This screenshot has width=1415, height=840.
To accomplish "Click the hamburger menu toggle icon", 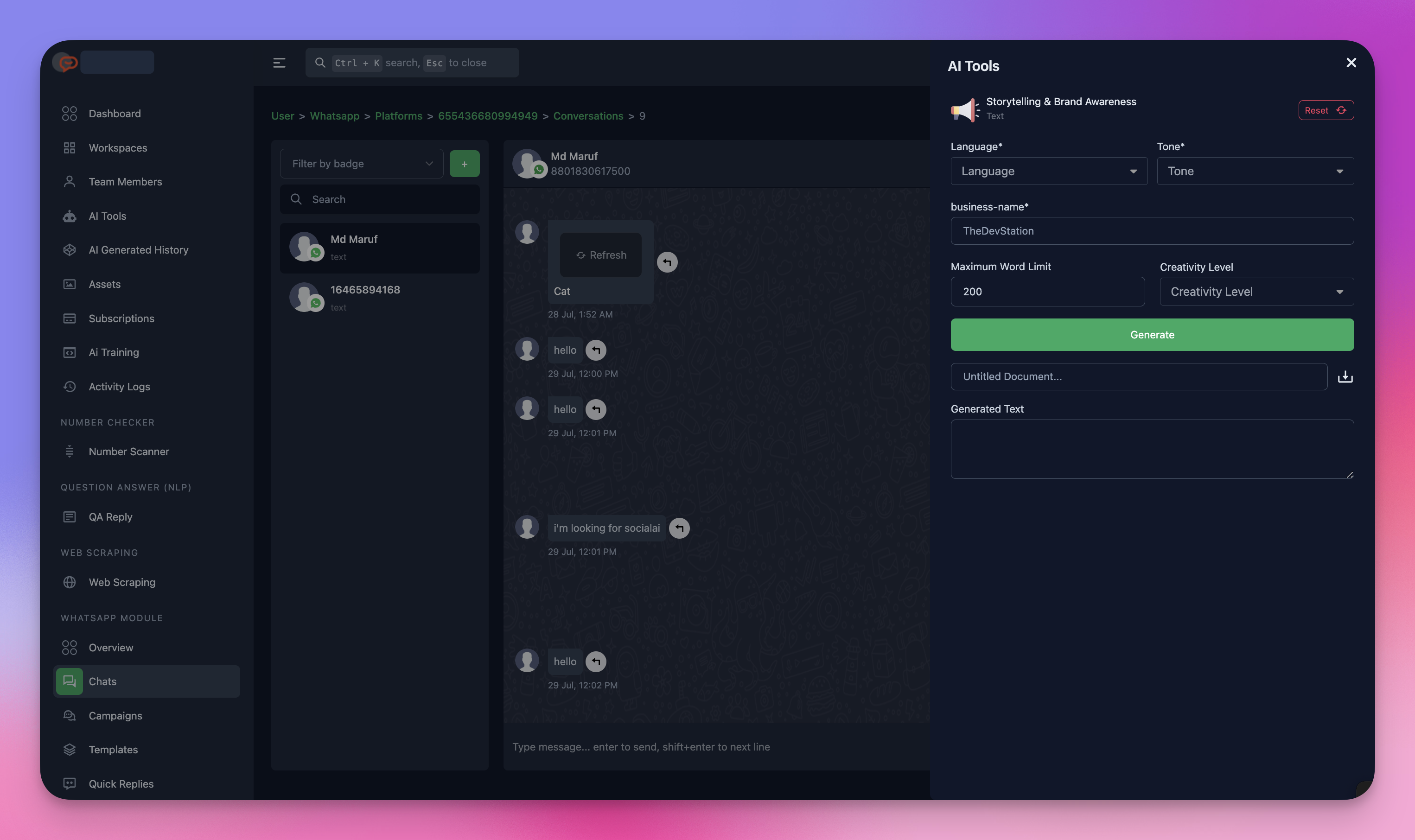I will tap(279, 63).
